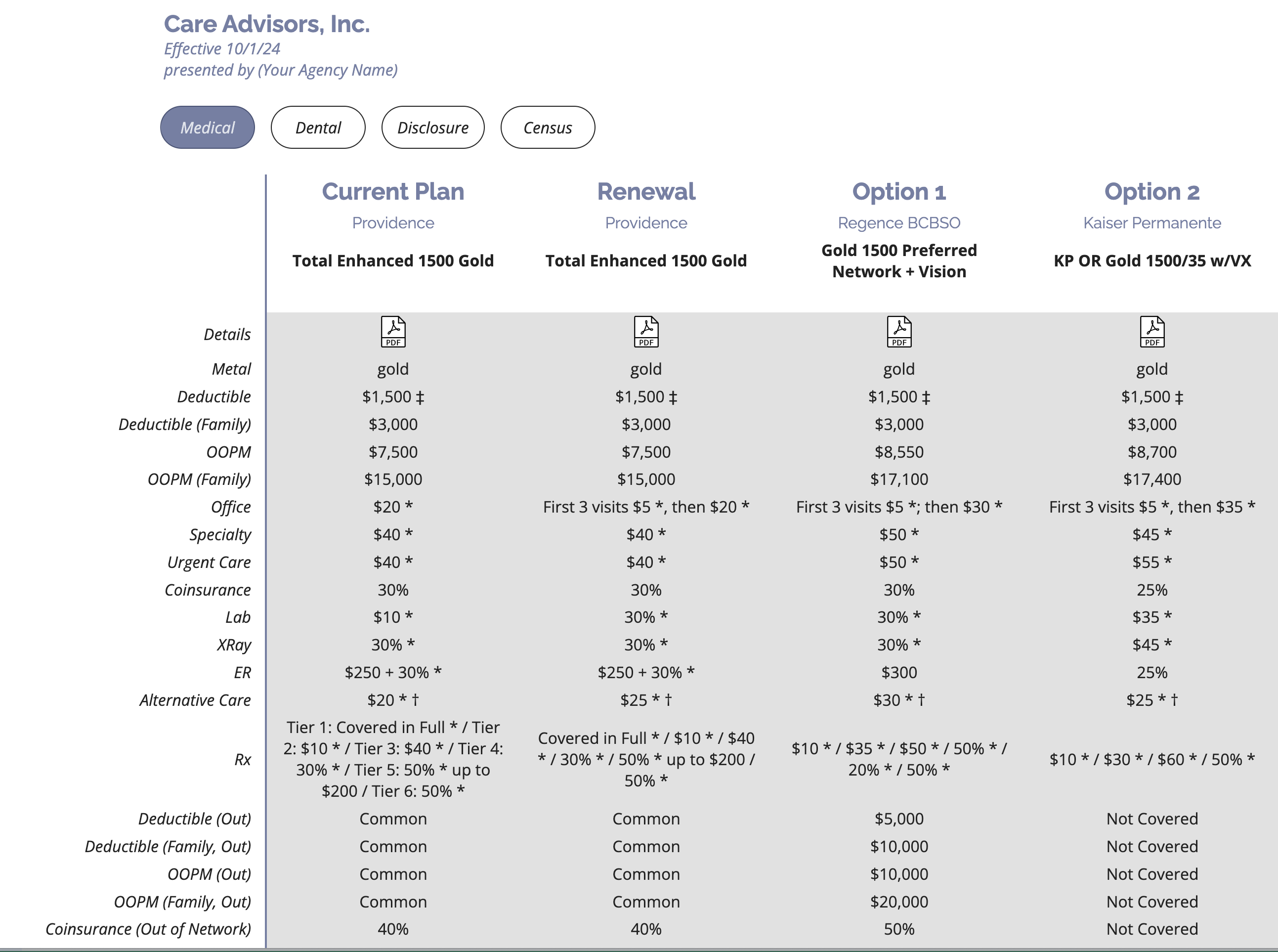Click Not Covered in Deductible (Out) row
Image resolution: width=1278 pixels, height=952 pixels.
click(1152, 819)
